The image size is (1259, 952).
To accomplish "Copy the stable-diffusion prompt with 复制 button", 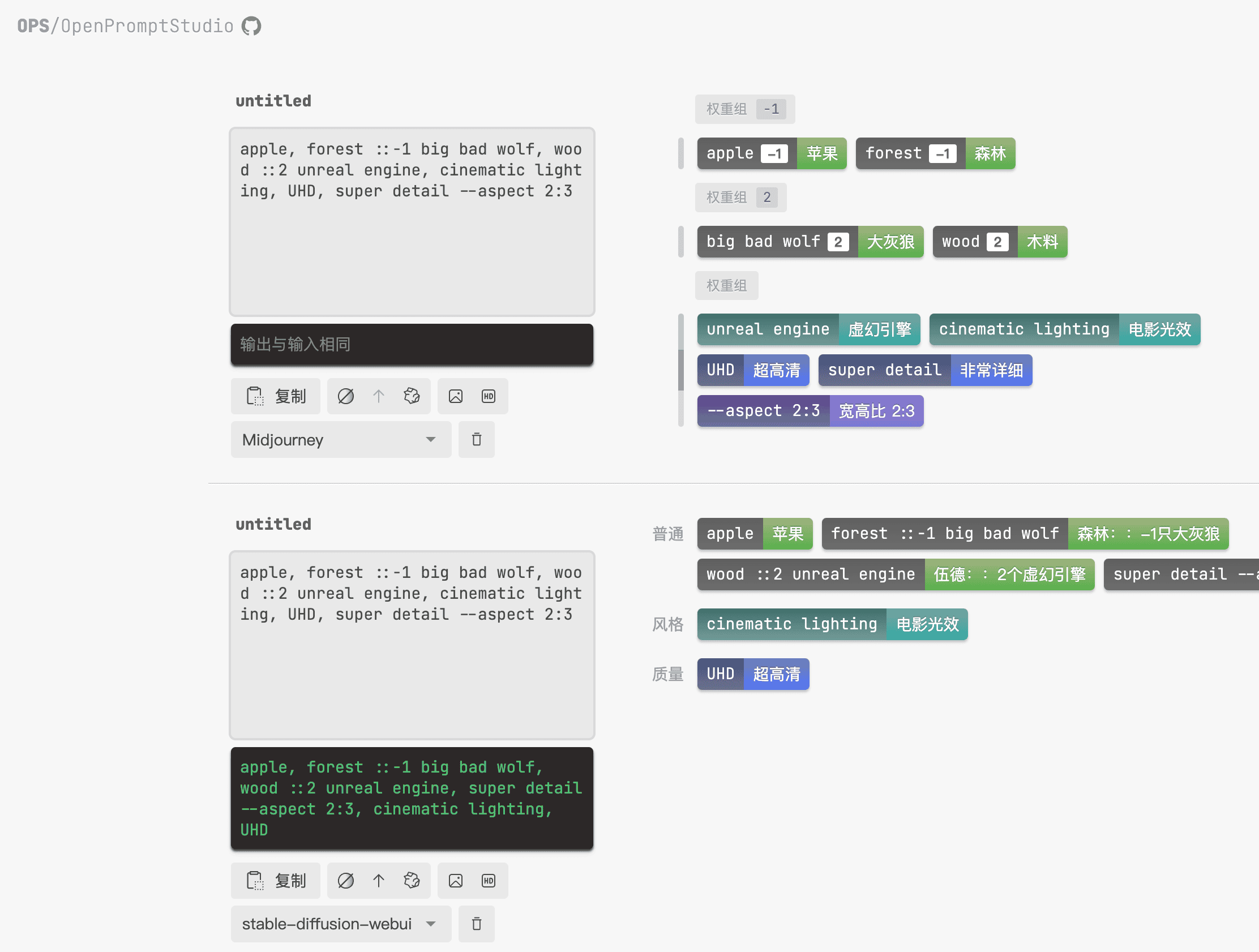I will [276, 881].
